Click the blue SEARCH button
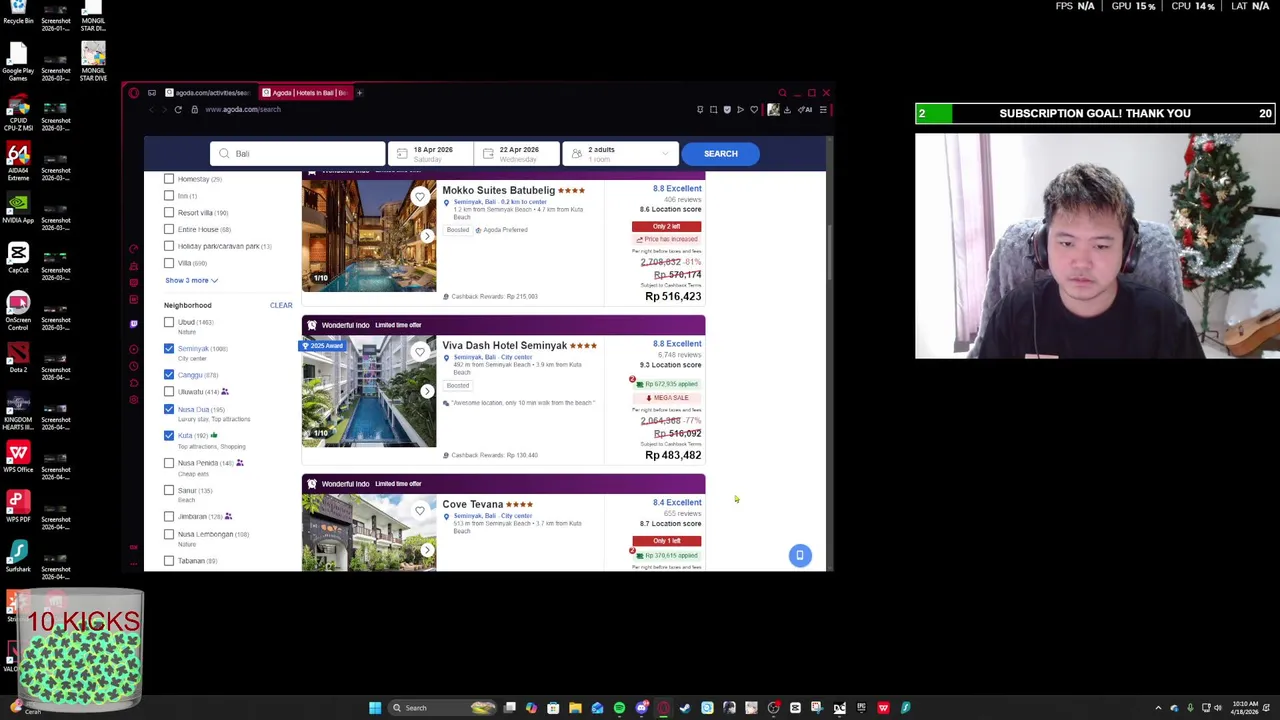This screenshot has width=1280, height=720. [720, 154]
